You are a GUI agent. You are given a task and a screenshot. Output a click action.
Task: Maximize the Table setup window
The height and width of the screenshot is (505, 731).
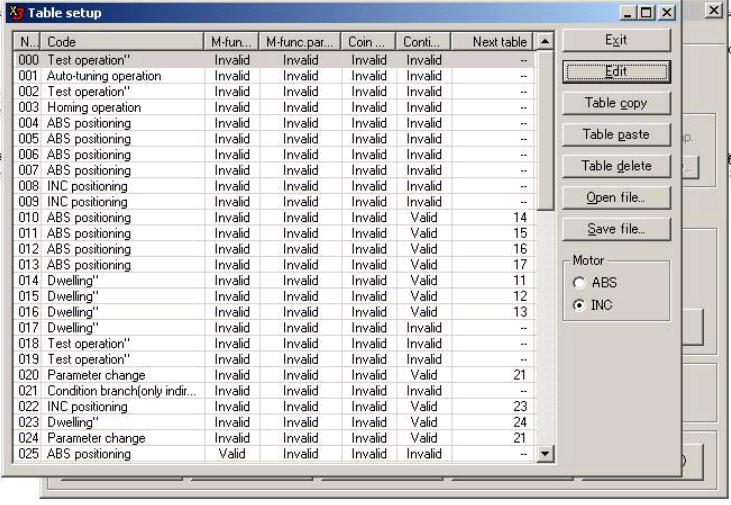pos(646,13)
